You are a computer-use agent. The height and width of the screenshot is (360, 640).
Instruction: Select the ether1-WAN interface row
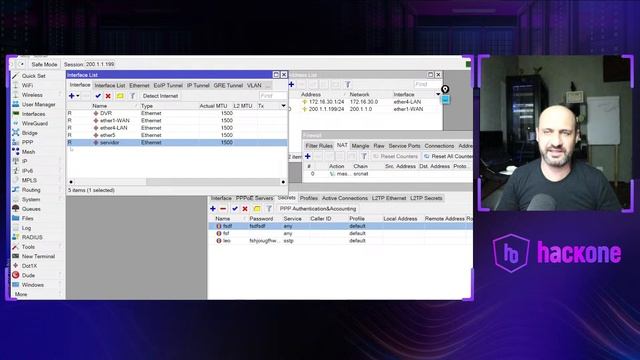coord(177,120)
